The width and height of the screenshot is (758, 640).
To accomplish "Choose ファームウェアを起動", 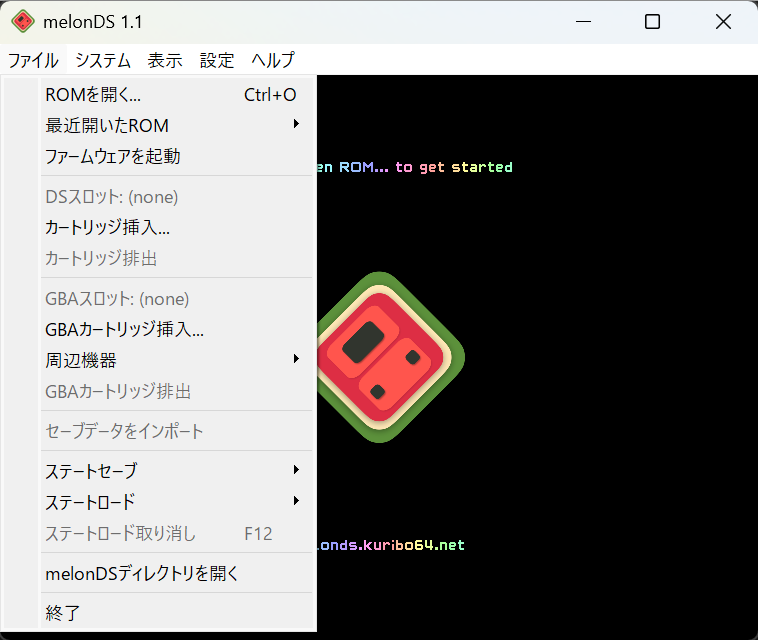I will coord(113,156).
